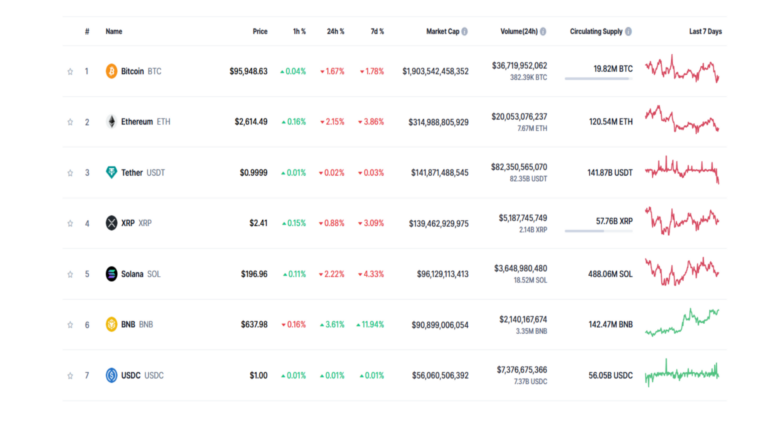This screenshot has height=432, width=768.
Task: Sort by the 24h % column header
Action: point(335,31)
